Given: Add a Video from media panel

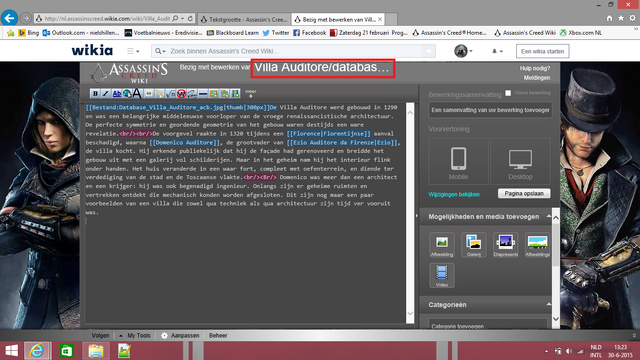Looking at the screenshot, I should coord(442,276).
